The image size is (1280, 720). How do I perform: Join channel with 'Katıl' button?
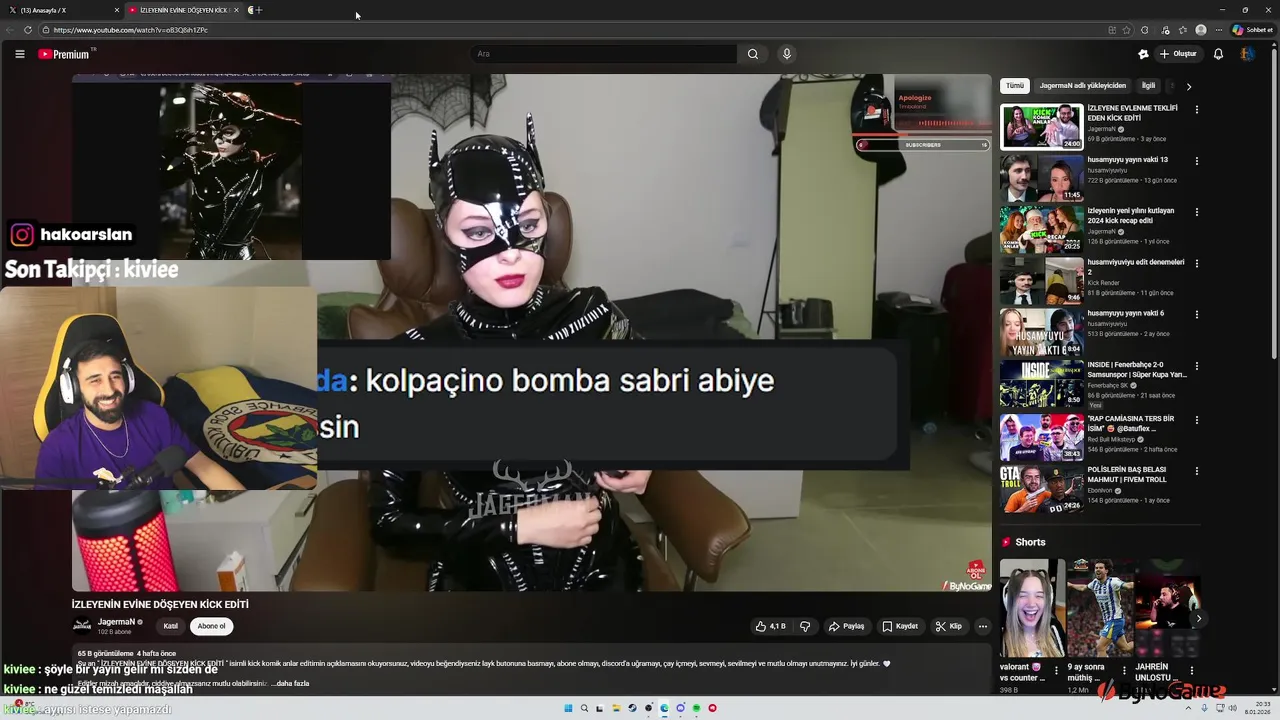pos(171,626)
